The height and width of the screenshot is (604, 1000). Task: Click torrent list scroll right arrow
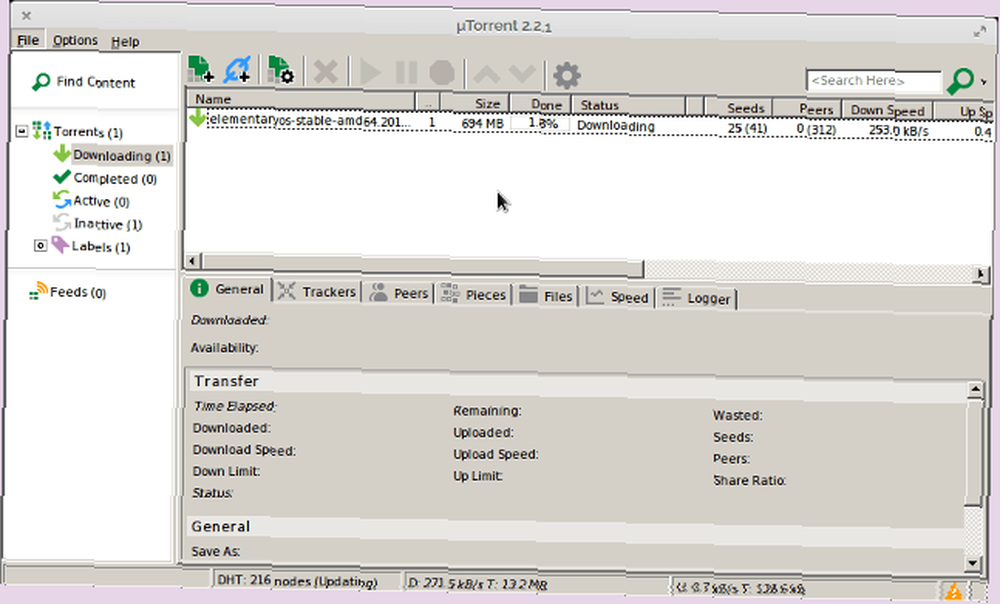pos(980,274)
